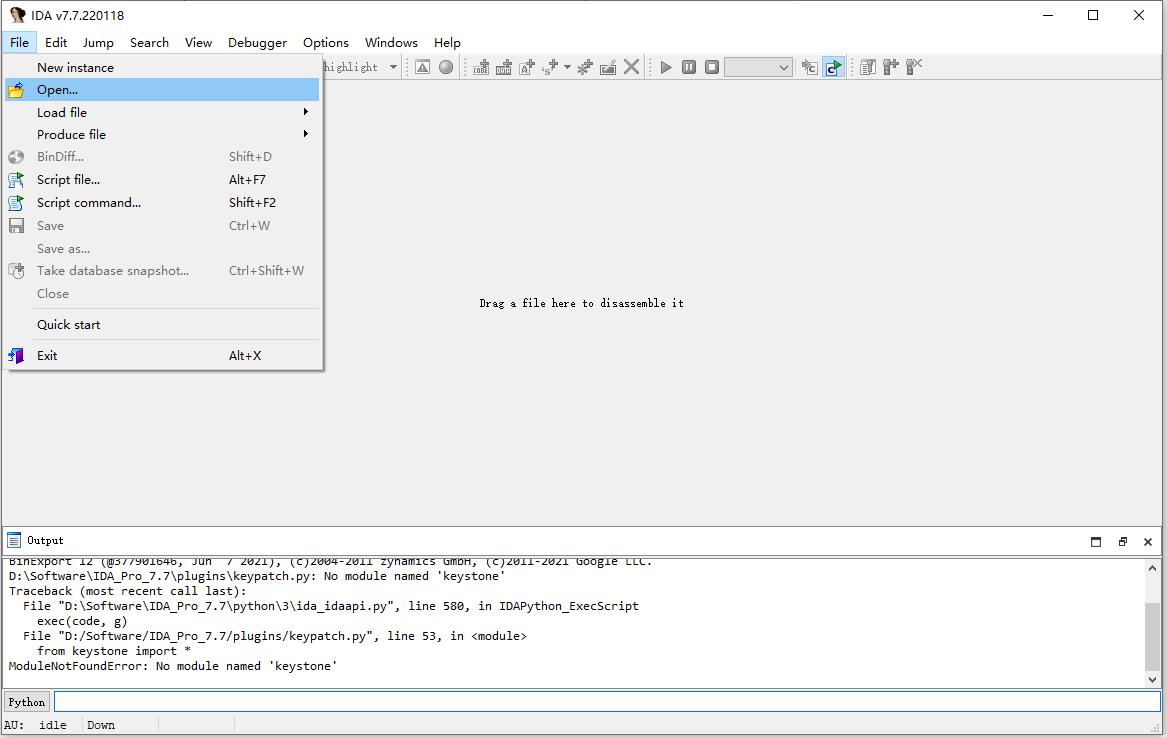Click the warning triangle toolbar icon
The image size is (1167, 738).
coord(423,68)
